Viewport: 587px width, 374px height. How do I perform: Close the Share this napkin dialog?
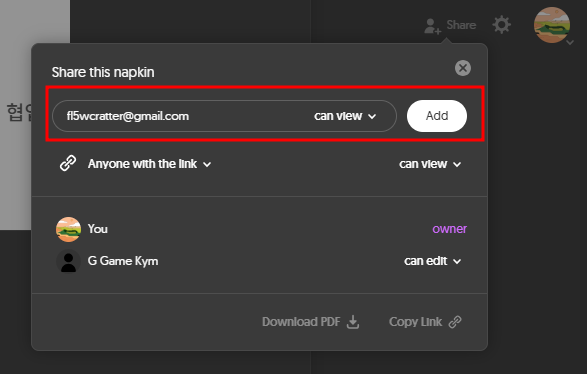[x=463, y=68]
